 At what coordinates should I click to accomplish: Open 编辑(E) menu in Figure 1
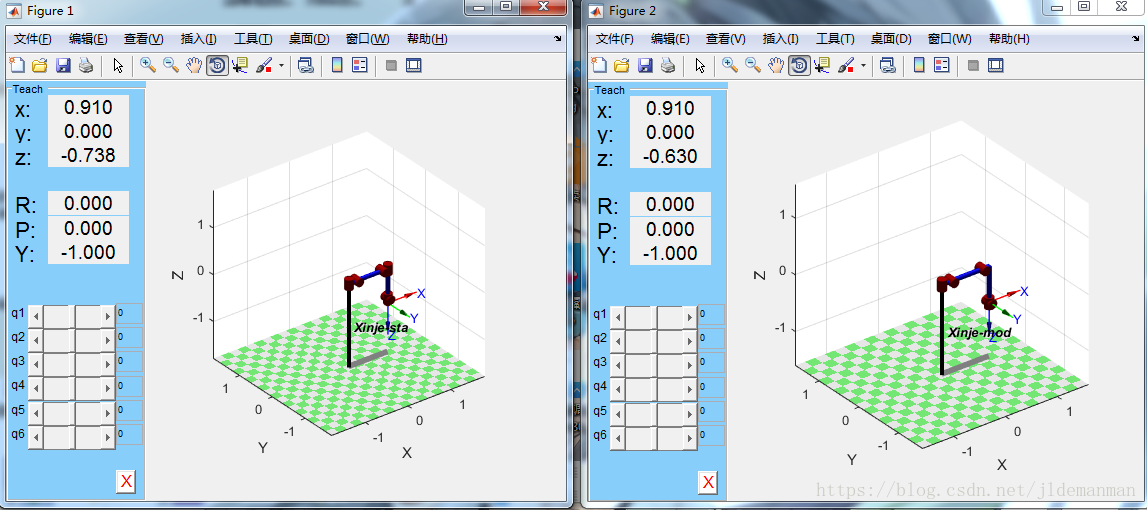pos(88,39)
